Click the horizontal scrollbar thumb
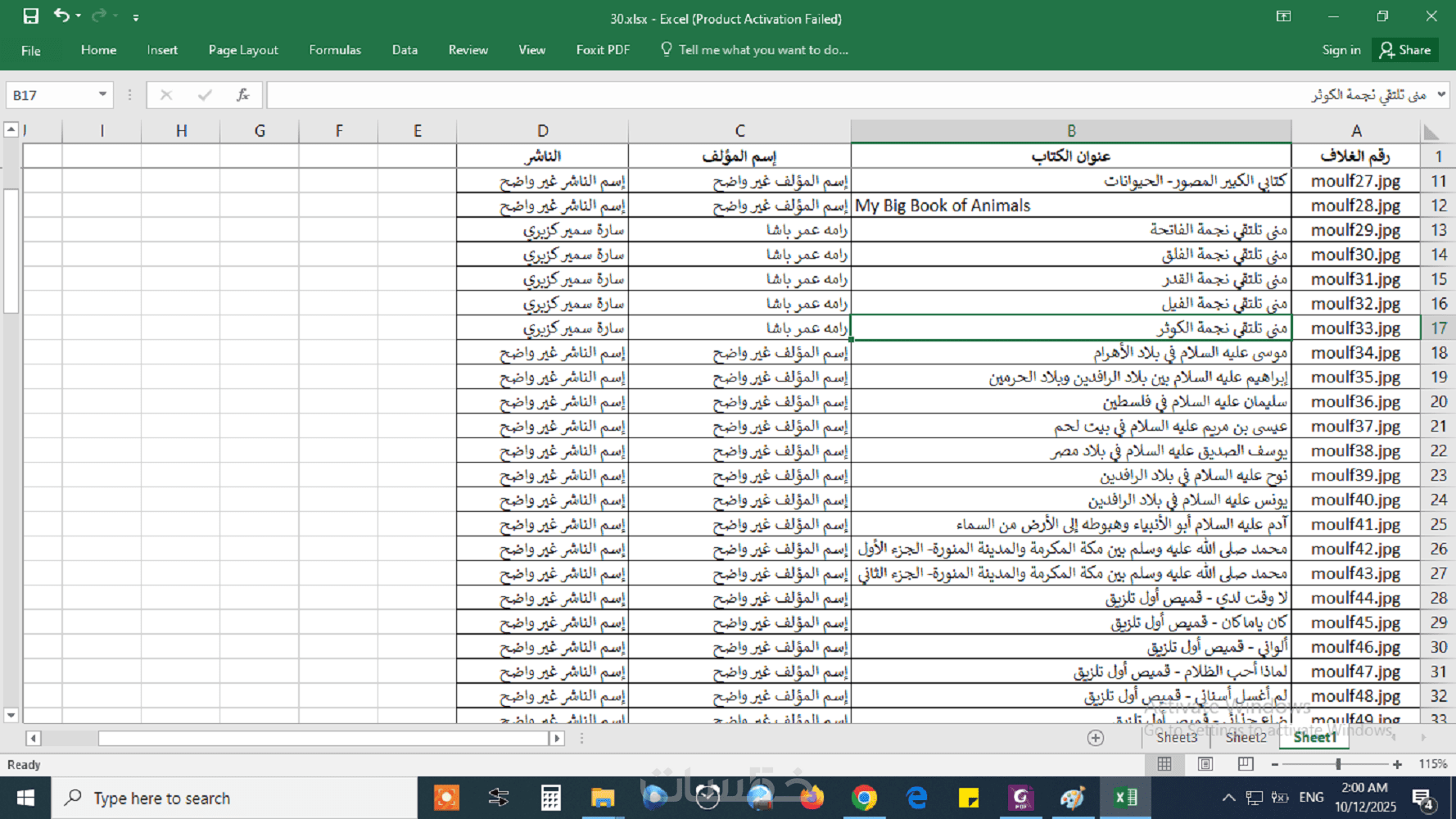Viewport: 1456px width, 819px height. (323, 738)
